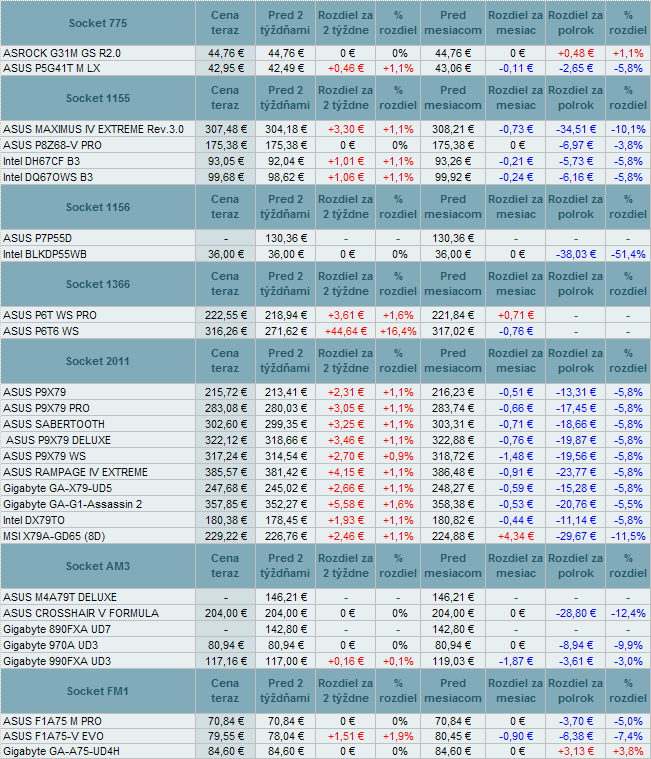The height and width of the screenshot is (759, 651).
Task: Click ASUS RAMPAGE IV EXTREME product name
Action: click(76, 472)
